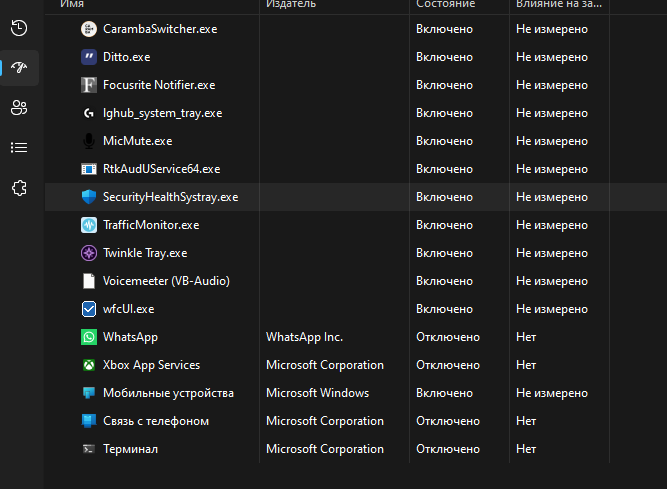Sort by the Издатель column header

tap(291, 5)
